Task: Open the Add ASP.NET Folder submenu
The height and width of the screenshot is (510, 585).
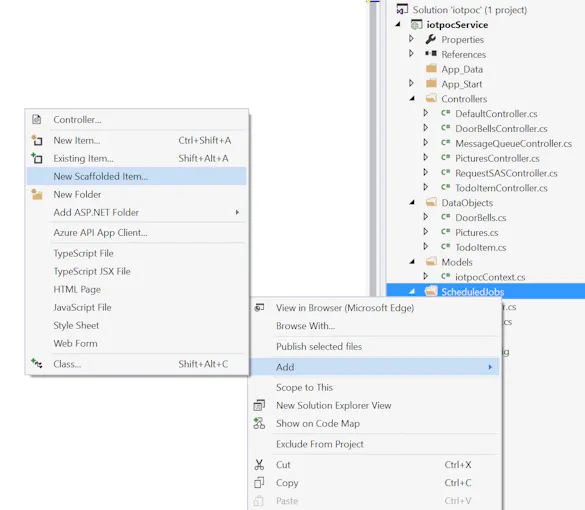Action: click(x=137, y=212)
